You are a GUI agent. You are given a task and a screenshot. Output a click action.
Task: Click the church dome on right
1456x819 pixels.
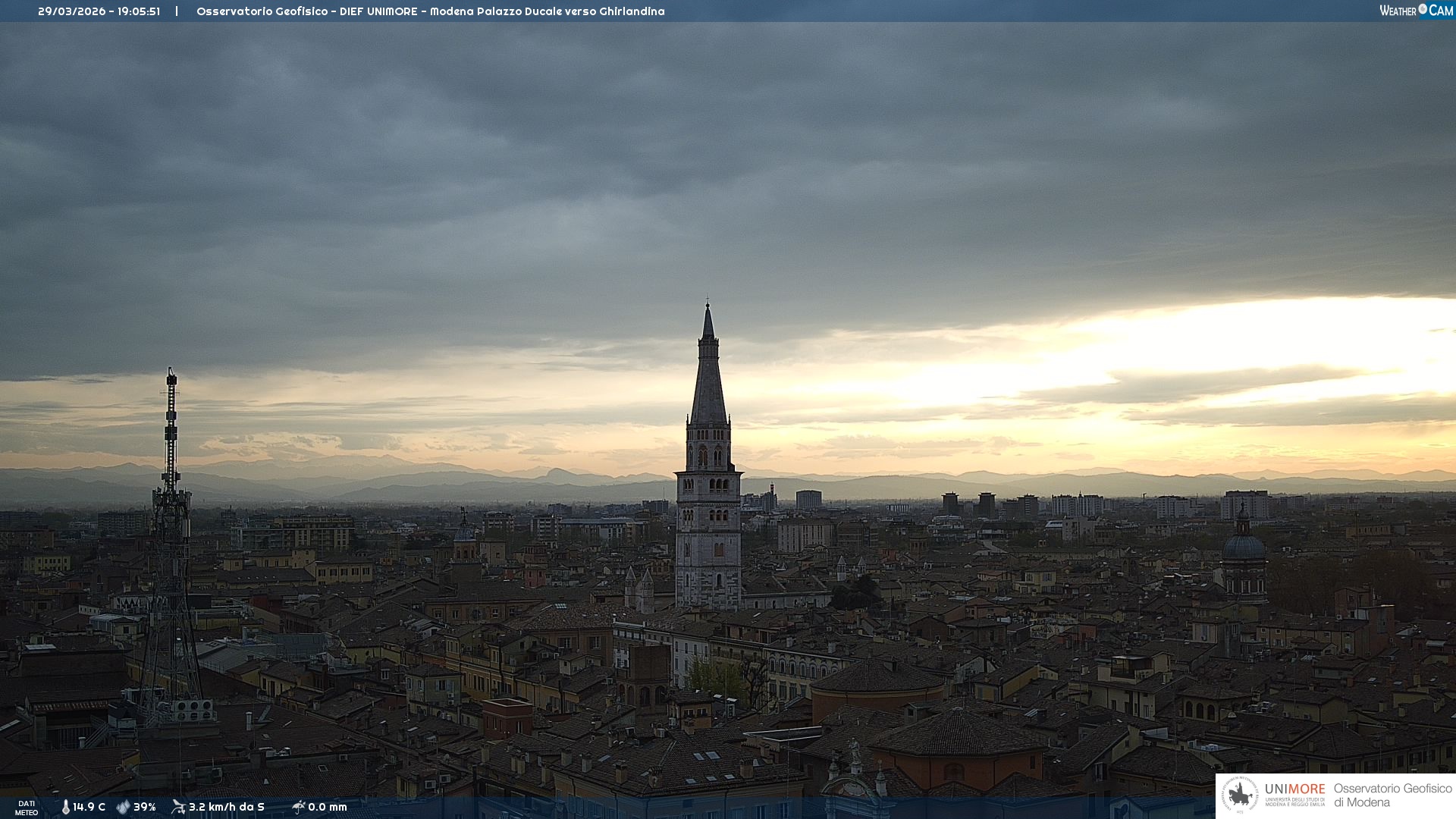[x=1244, y=544]
